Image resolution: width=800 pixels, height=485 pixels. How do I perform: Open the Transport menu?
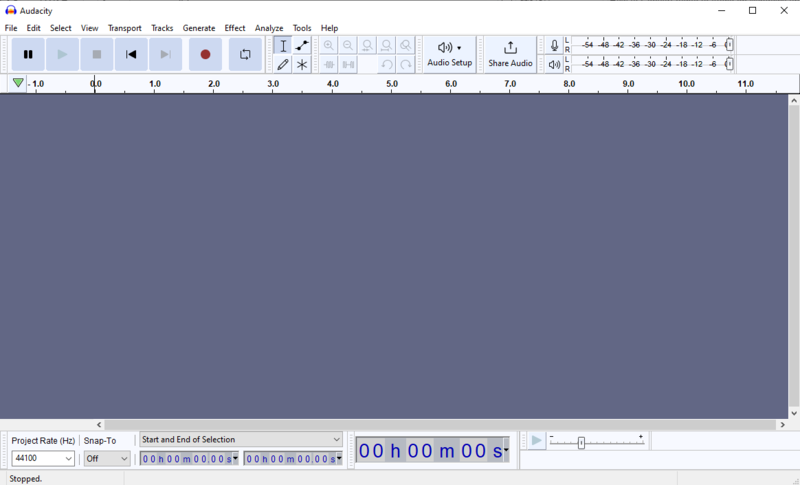click(124, 28)
